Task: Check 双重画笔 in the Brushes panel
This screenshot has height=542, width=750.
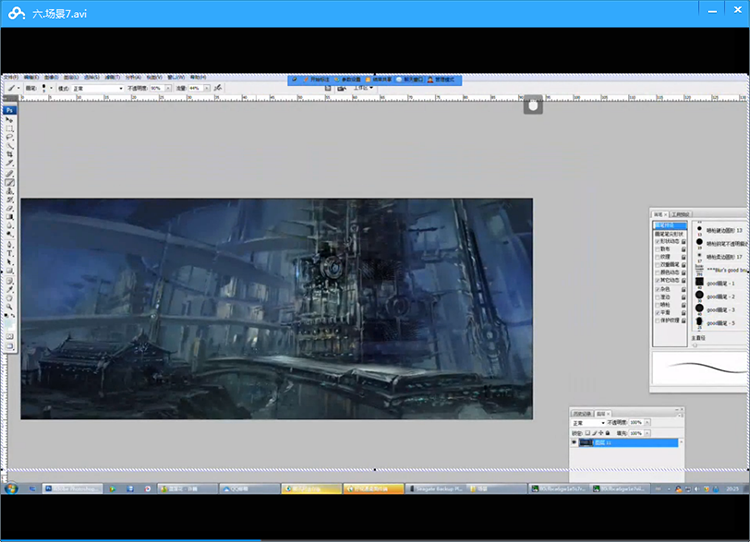Action: click(657, 265)
